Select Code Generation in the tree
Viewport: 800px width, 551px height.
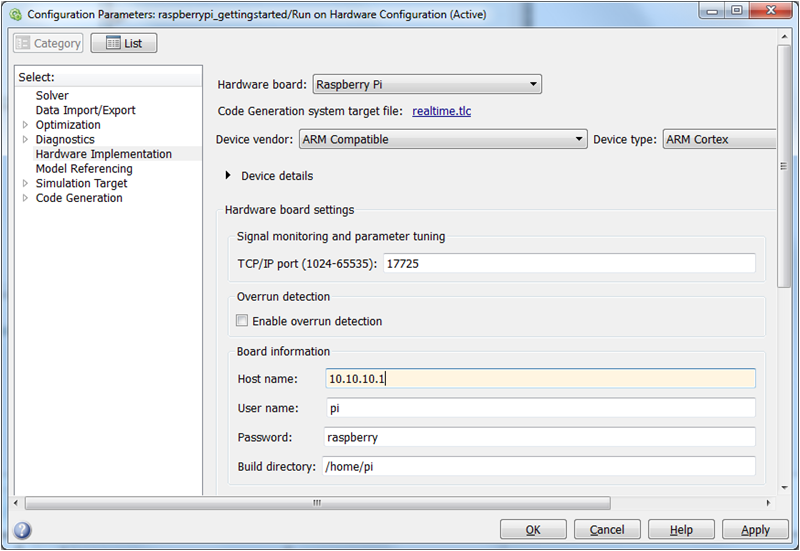79,198
